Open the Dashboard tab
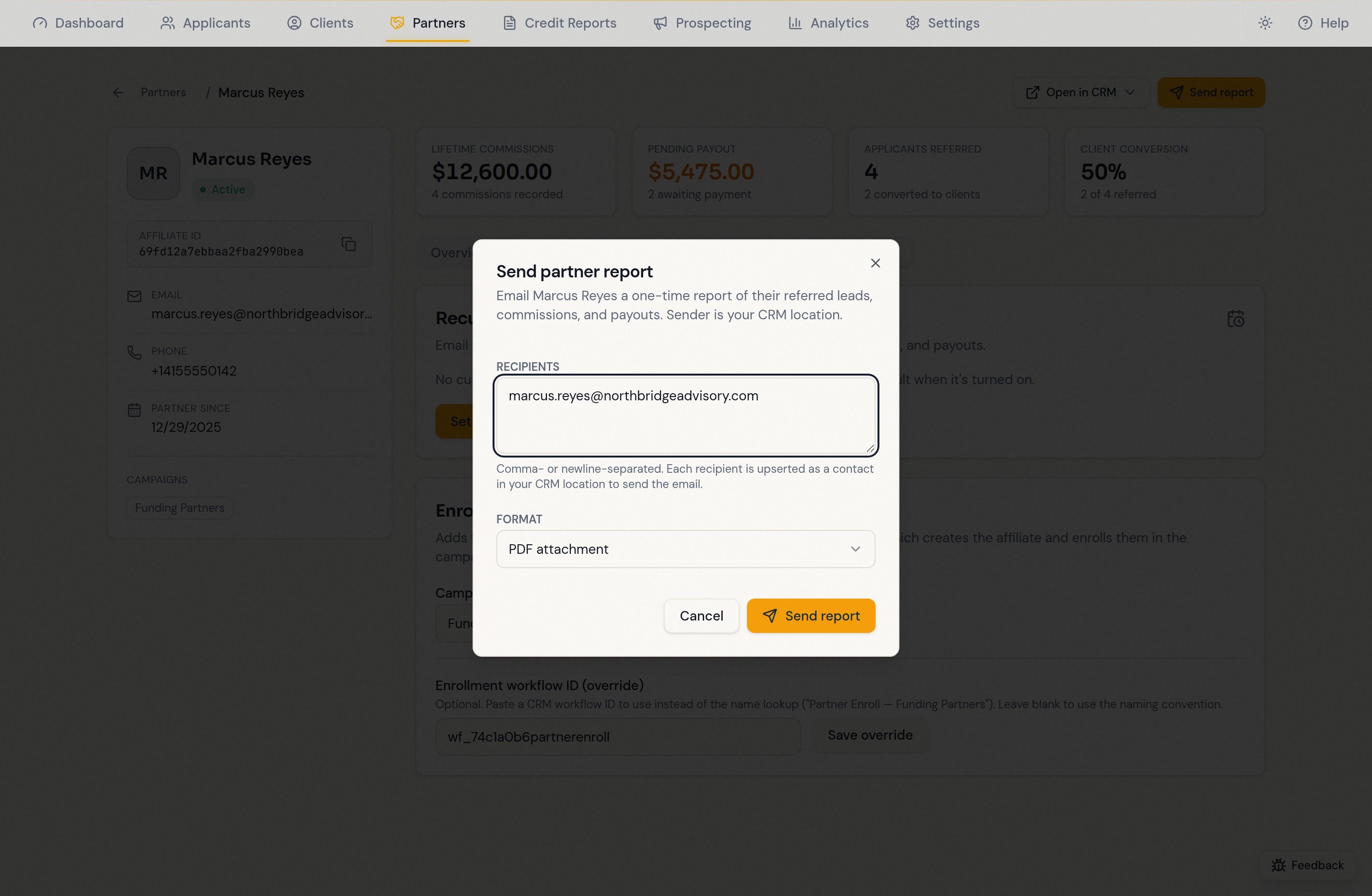Viewport: 1372px width, 896px height. tap(78, 23)
